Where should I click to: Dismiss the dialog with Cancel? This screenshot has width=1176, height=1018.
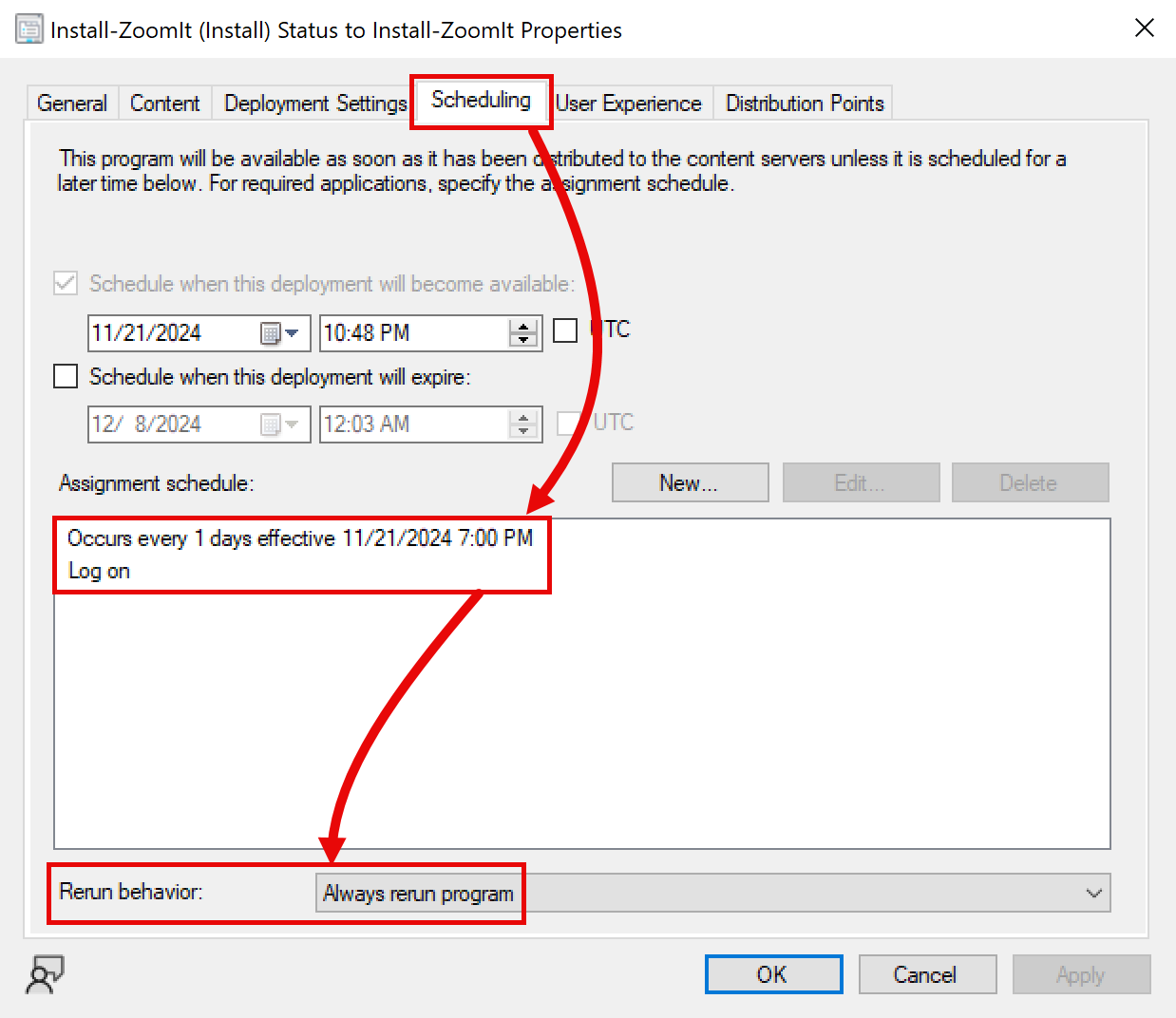pyautogui.click(x=927, y=973)
